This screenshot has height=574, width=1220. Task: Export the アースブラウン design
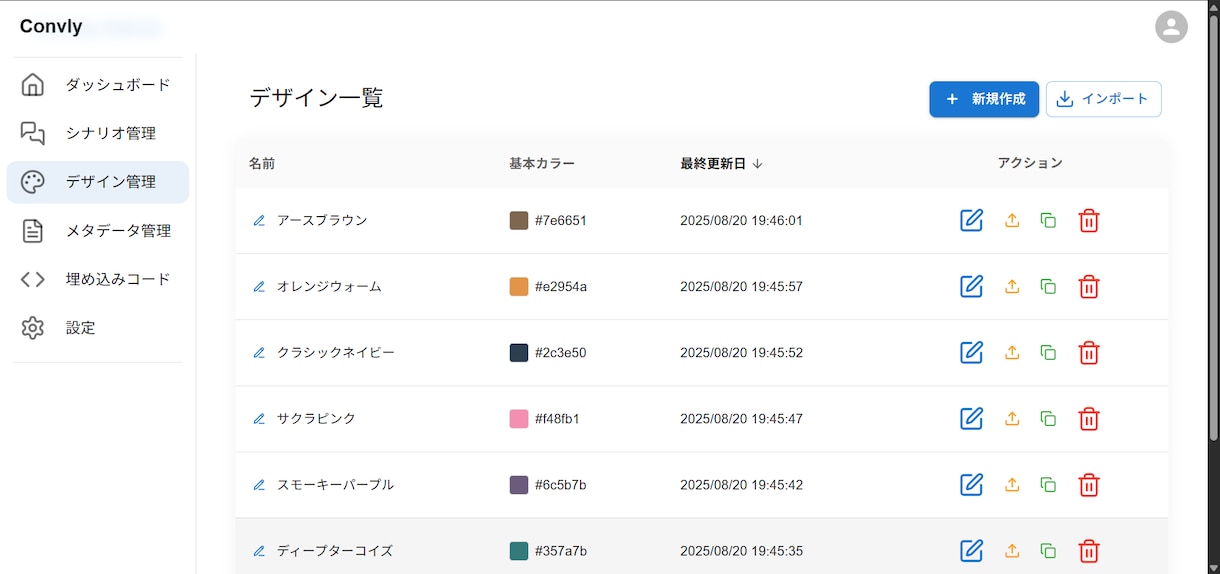[1012, 220]
